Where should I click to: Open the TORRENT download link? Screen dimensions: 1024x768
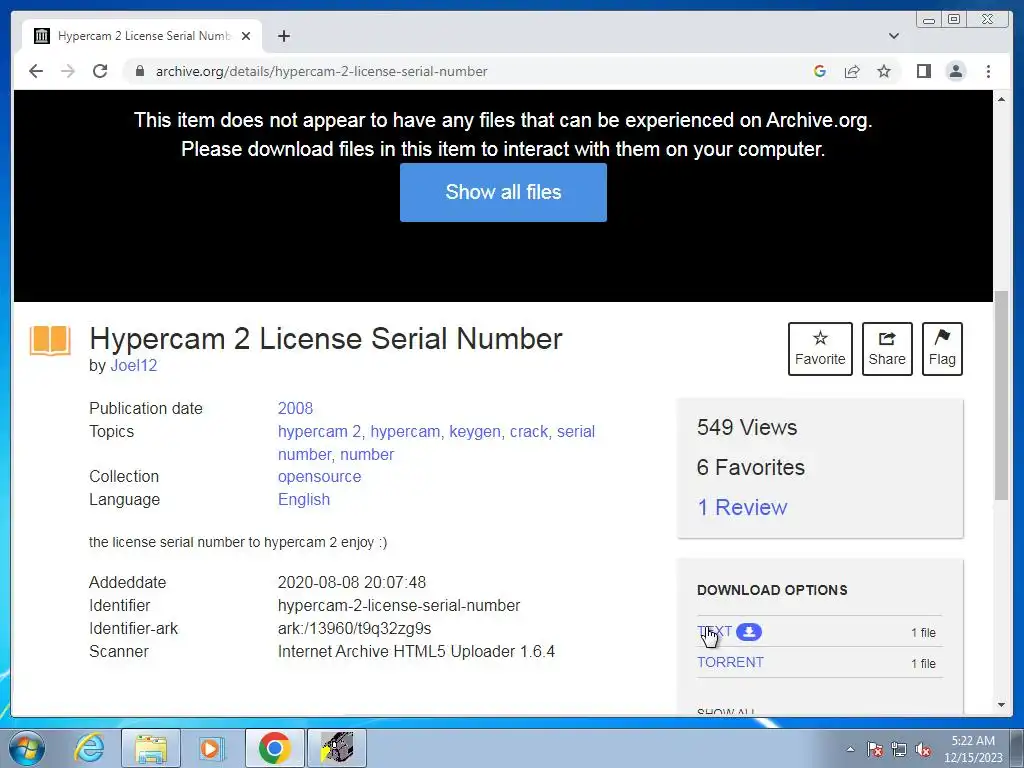pos(730,662)
